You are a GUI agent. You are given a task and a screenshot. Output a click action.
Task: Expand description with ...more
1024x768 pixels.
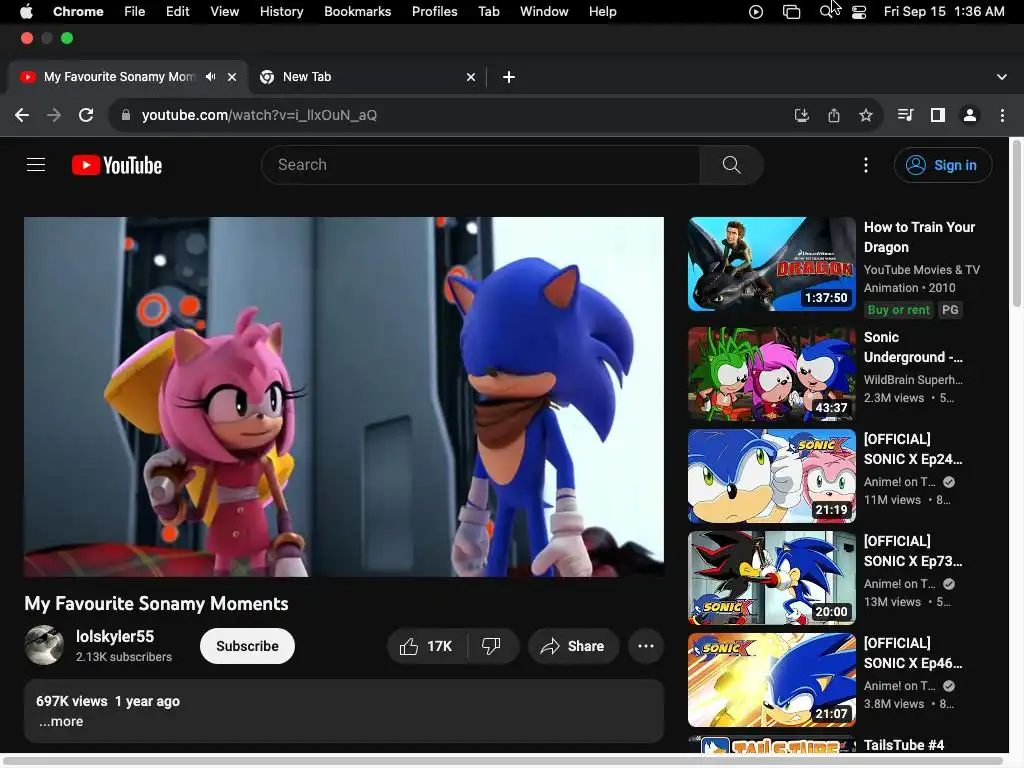click(61, 722)
